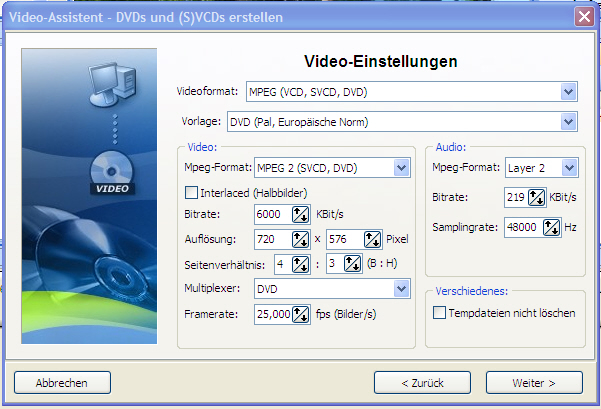
Task: Open the Multiplexer dropdown
Action: pyautogui.click(x=401, y=289)
